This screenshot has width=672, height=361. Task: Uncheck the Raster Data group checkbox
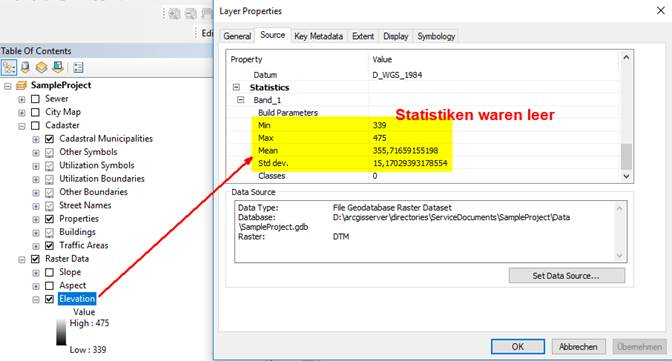[x=36, y=259]
